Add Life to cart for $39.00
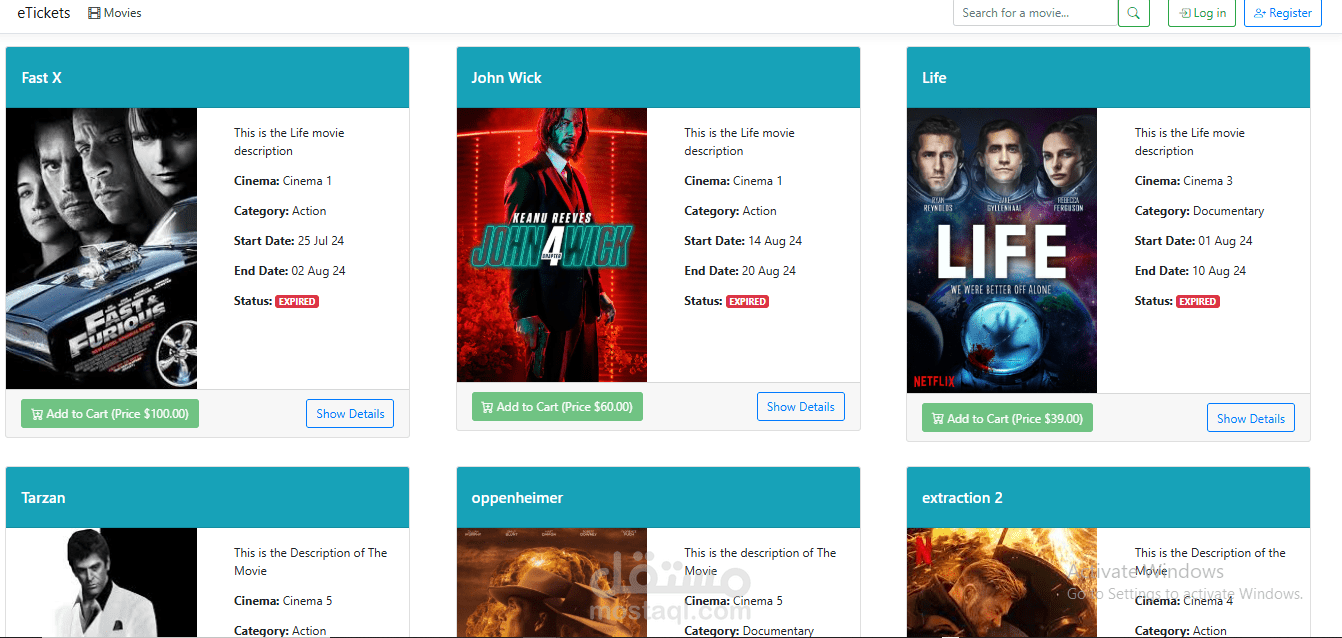 point(1007,419)
